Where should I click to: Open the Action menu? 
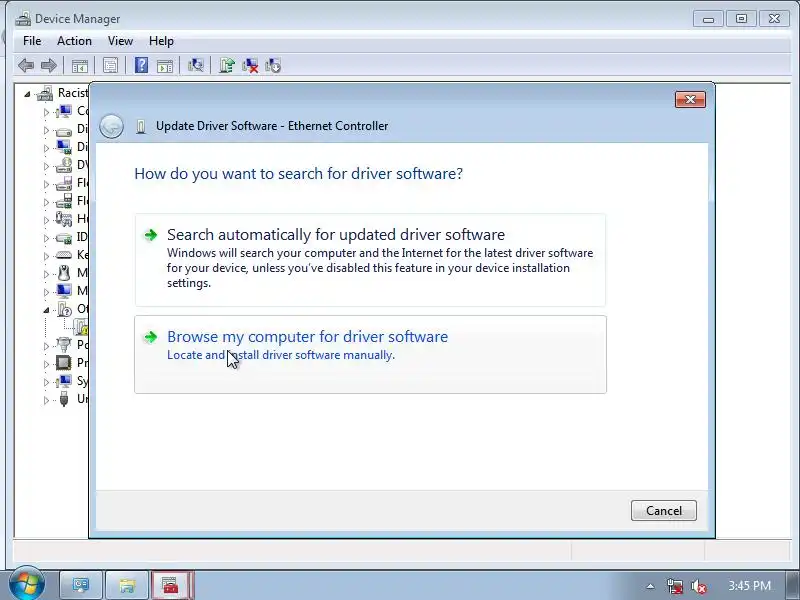(x=74, y=41)
